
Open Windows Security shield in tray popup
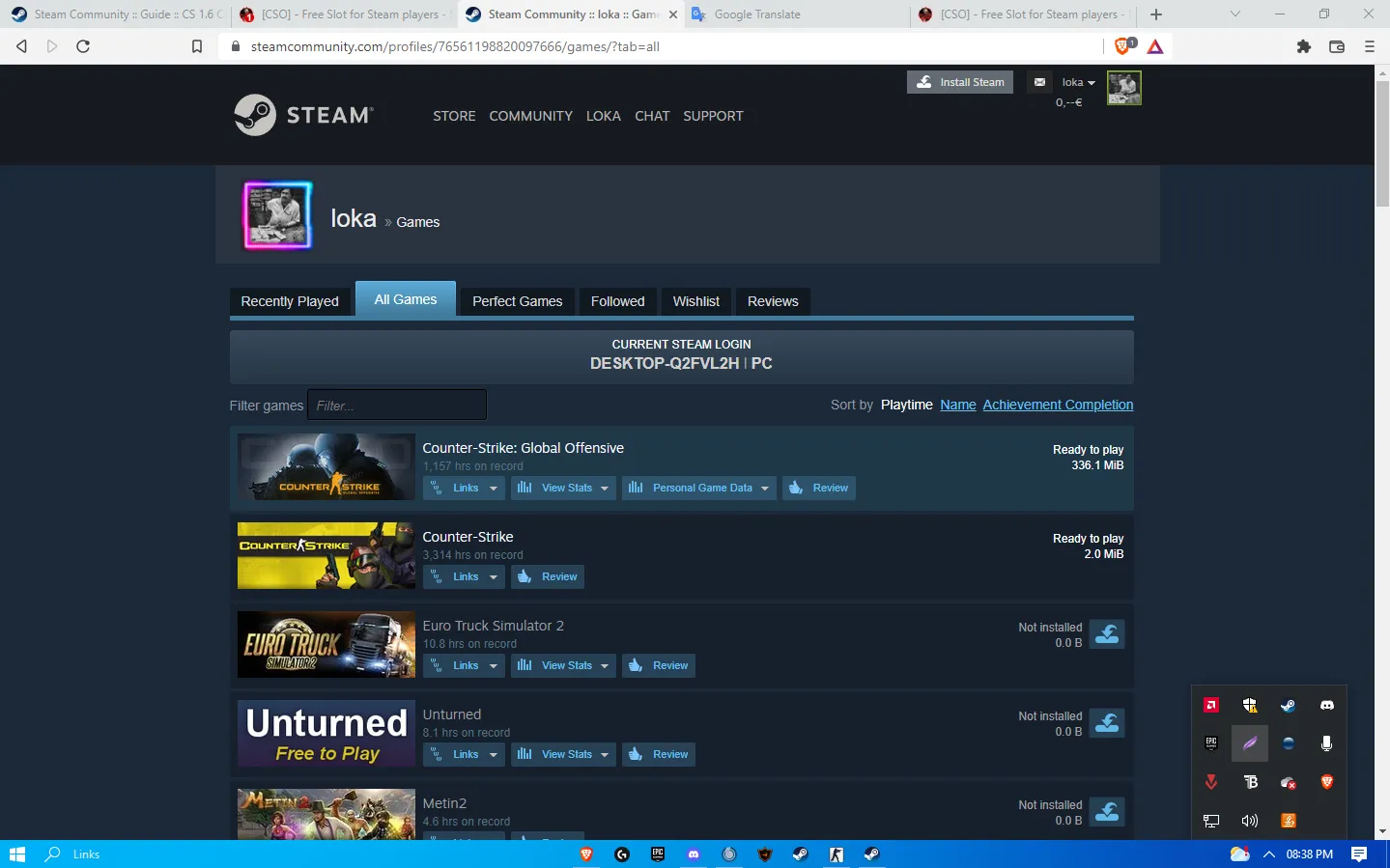click(1250, 706)
